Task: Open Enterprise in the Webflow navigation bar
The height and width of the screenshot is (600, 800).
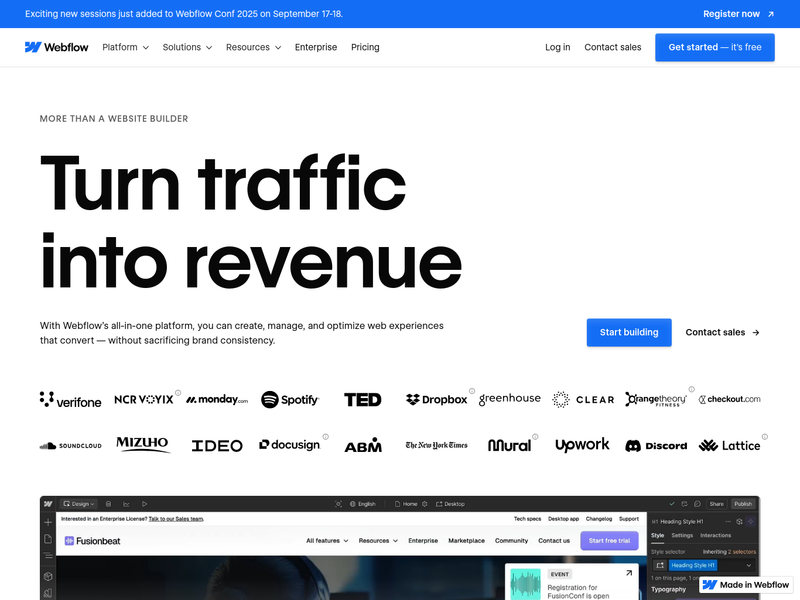Action: [x=316, y=47]
